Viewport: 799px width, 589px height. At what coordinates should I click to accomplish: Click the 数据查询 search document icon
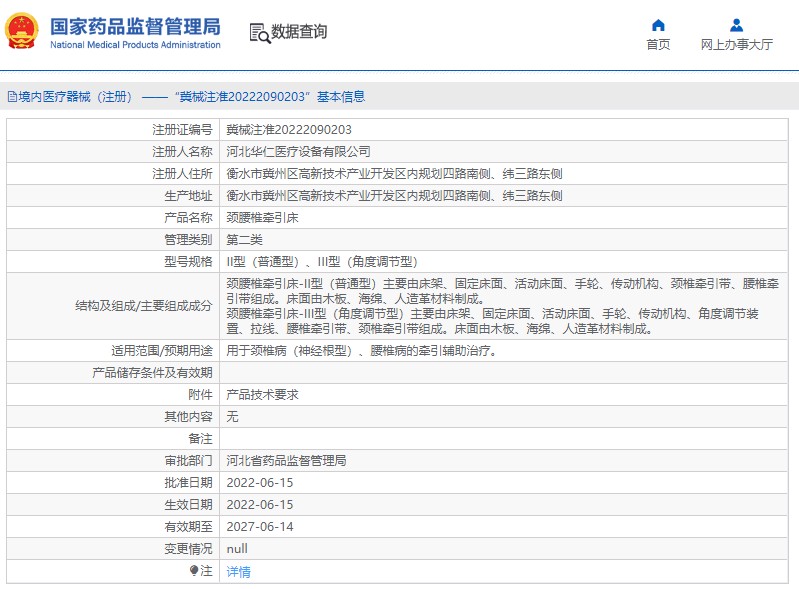[259, 33]
